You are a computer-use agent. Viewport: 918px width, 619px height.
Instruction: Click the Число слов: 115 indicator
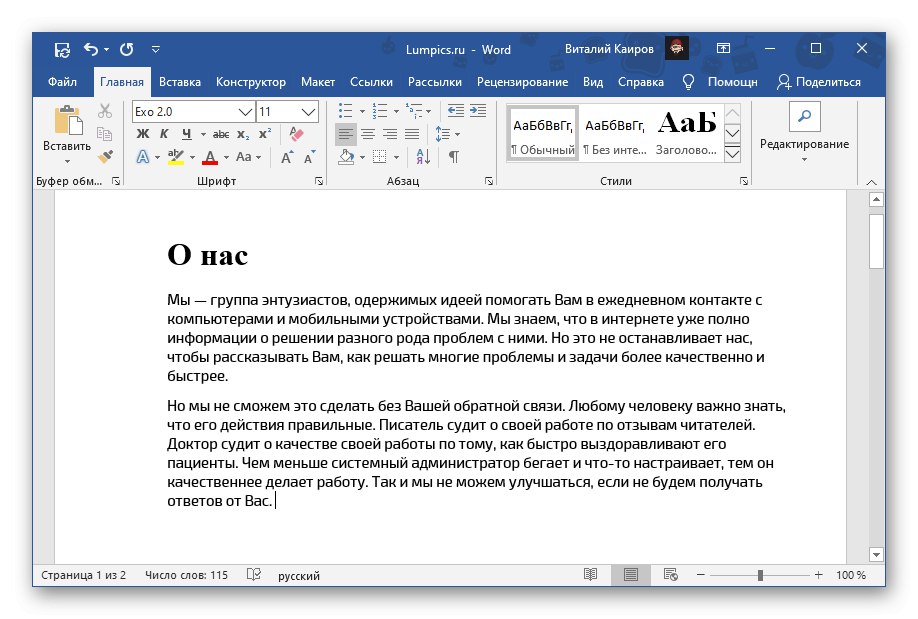[x=186, y=576]
